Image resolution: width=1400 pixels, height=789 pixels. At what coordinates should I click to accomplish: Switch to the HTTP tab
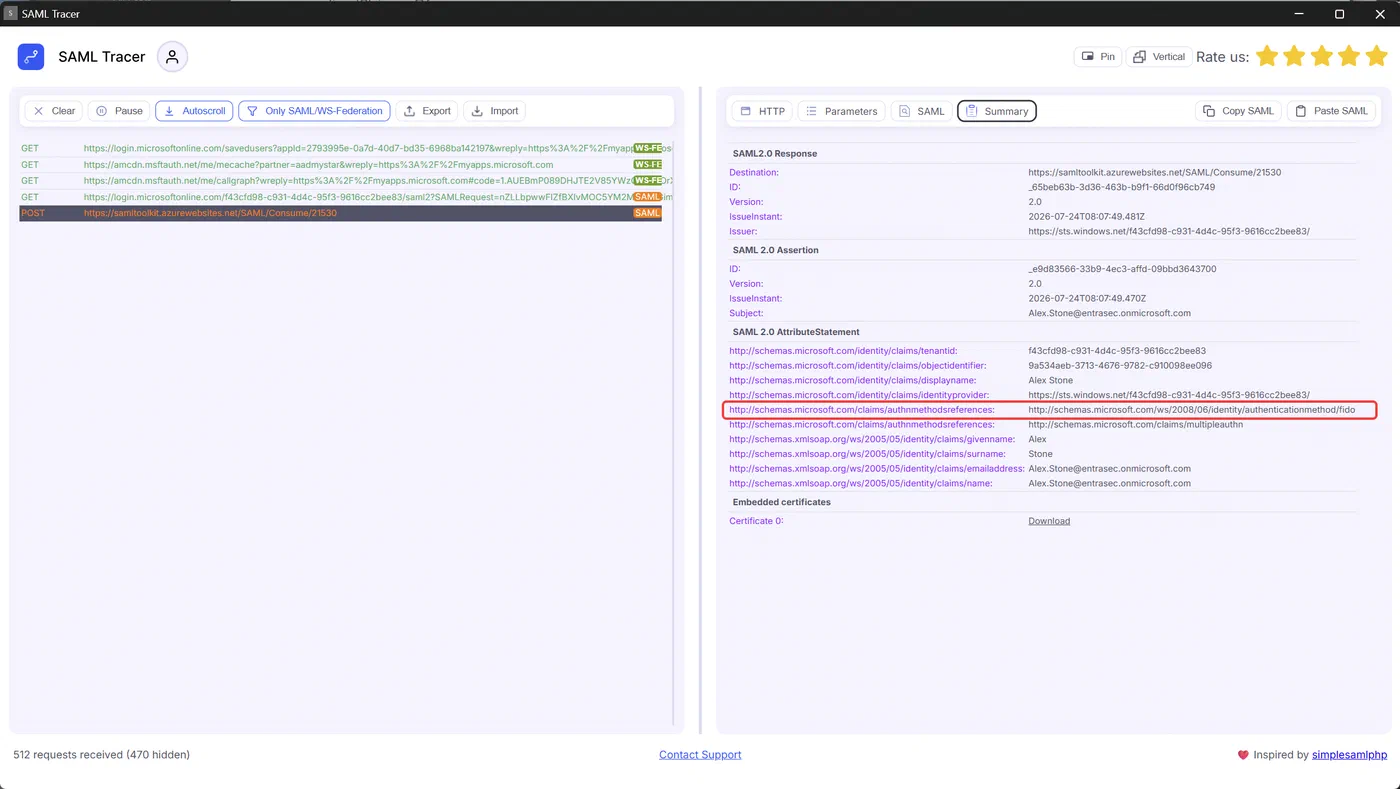[x=762, y=111]
